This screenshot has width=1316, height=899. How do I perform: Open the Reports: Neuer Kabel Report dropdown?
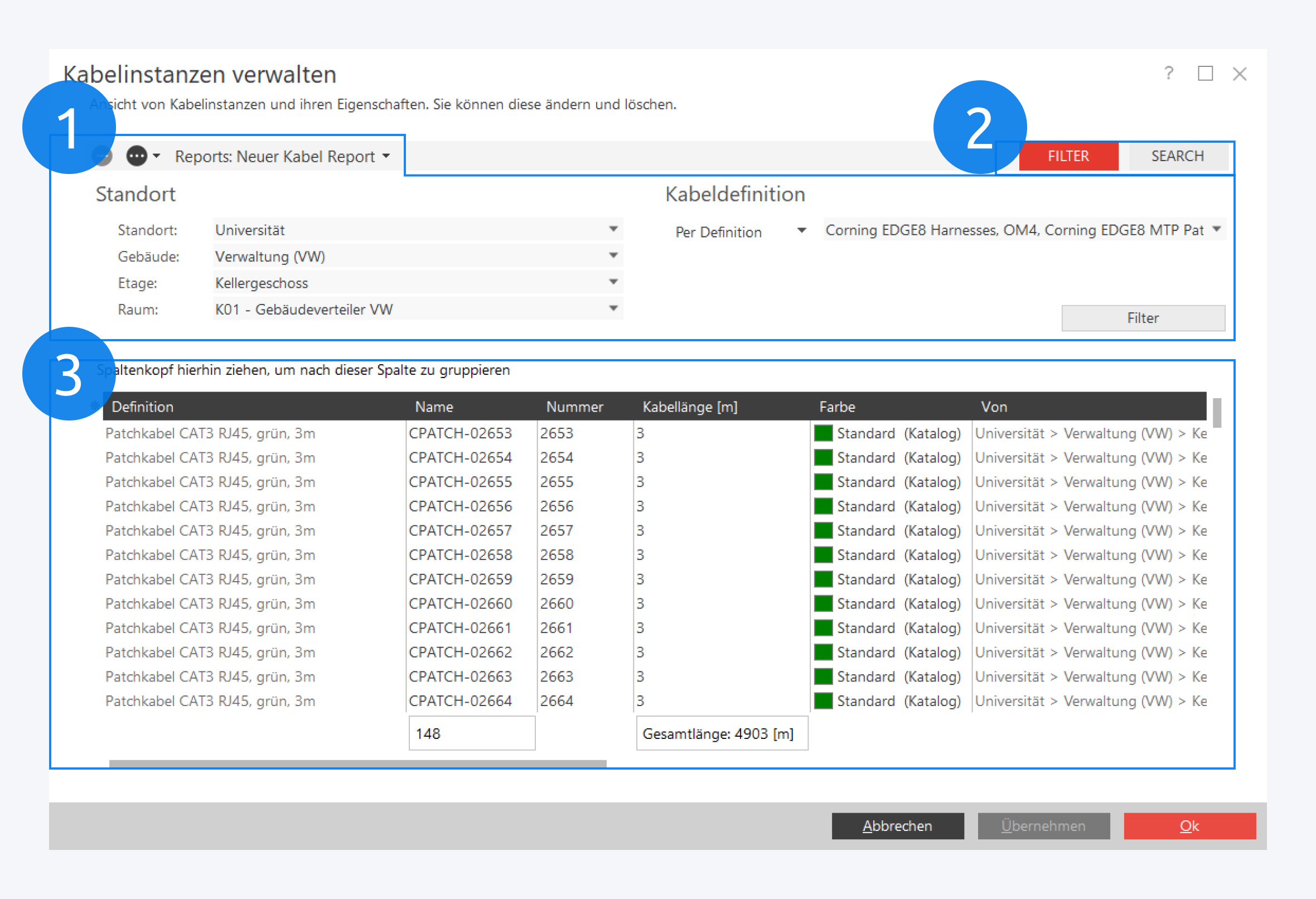pos(283,156)
